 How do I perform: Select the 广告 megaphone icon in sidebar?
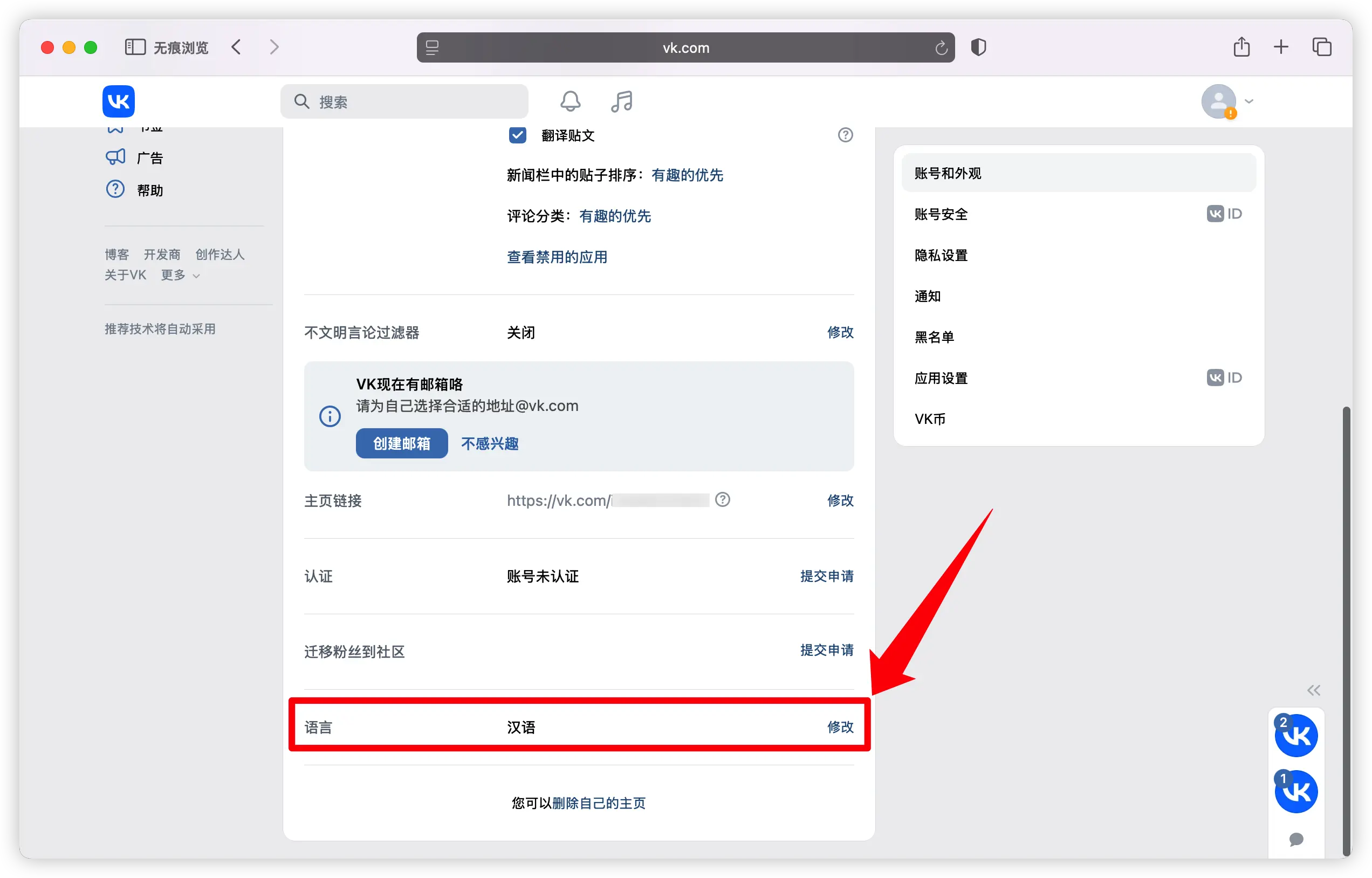pos(115,157)
